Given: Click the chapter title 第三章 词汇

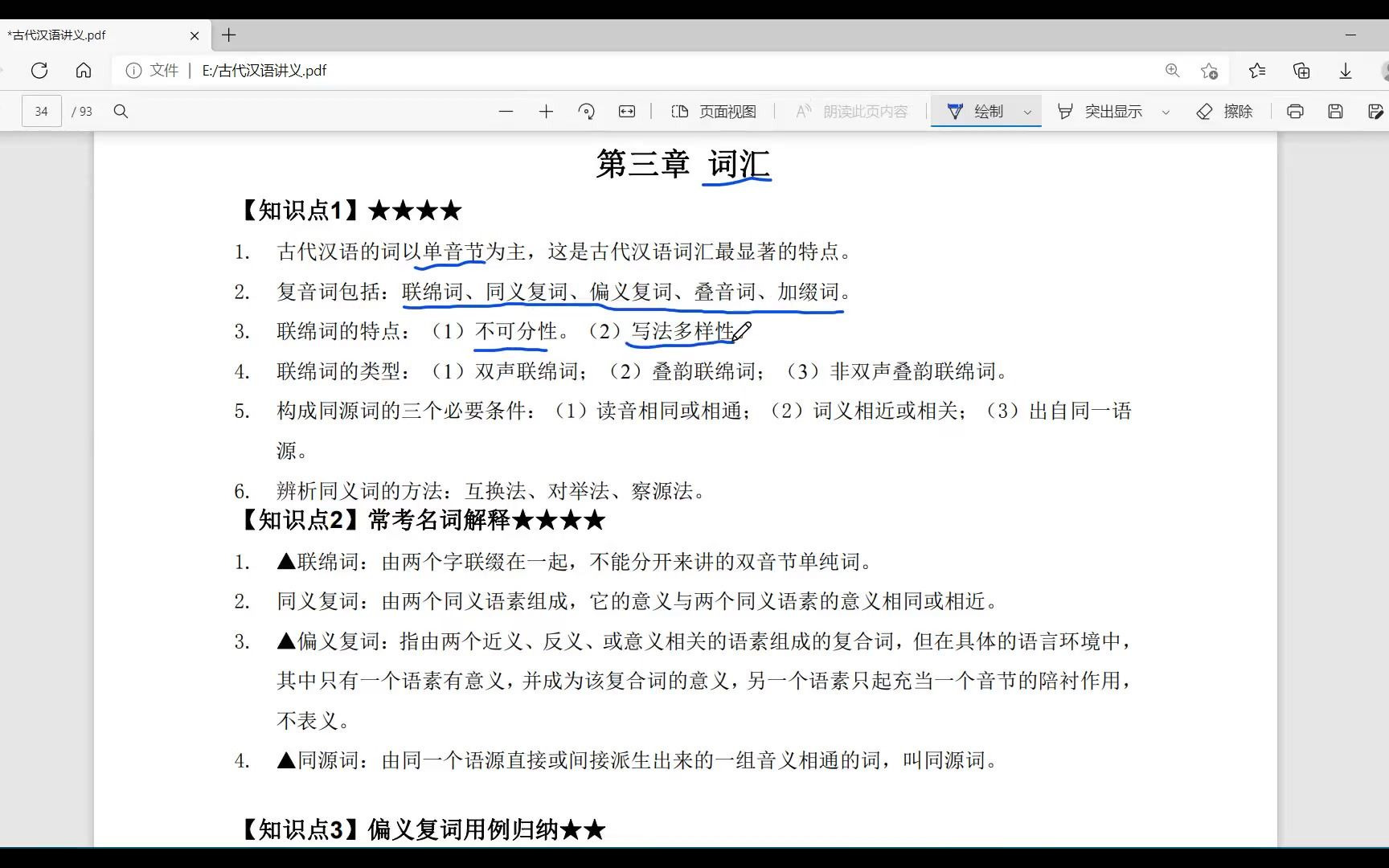Looking at the screenshot, I should [683, 164].
